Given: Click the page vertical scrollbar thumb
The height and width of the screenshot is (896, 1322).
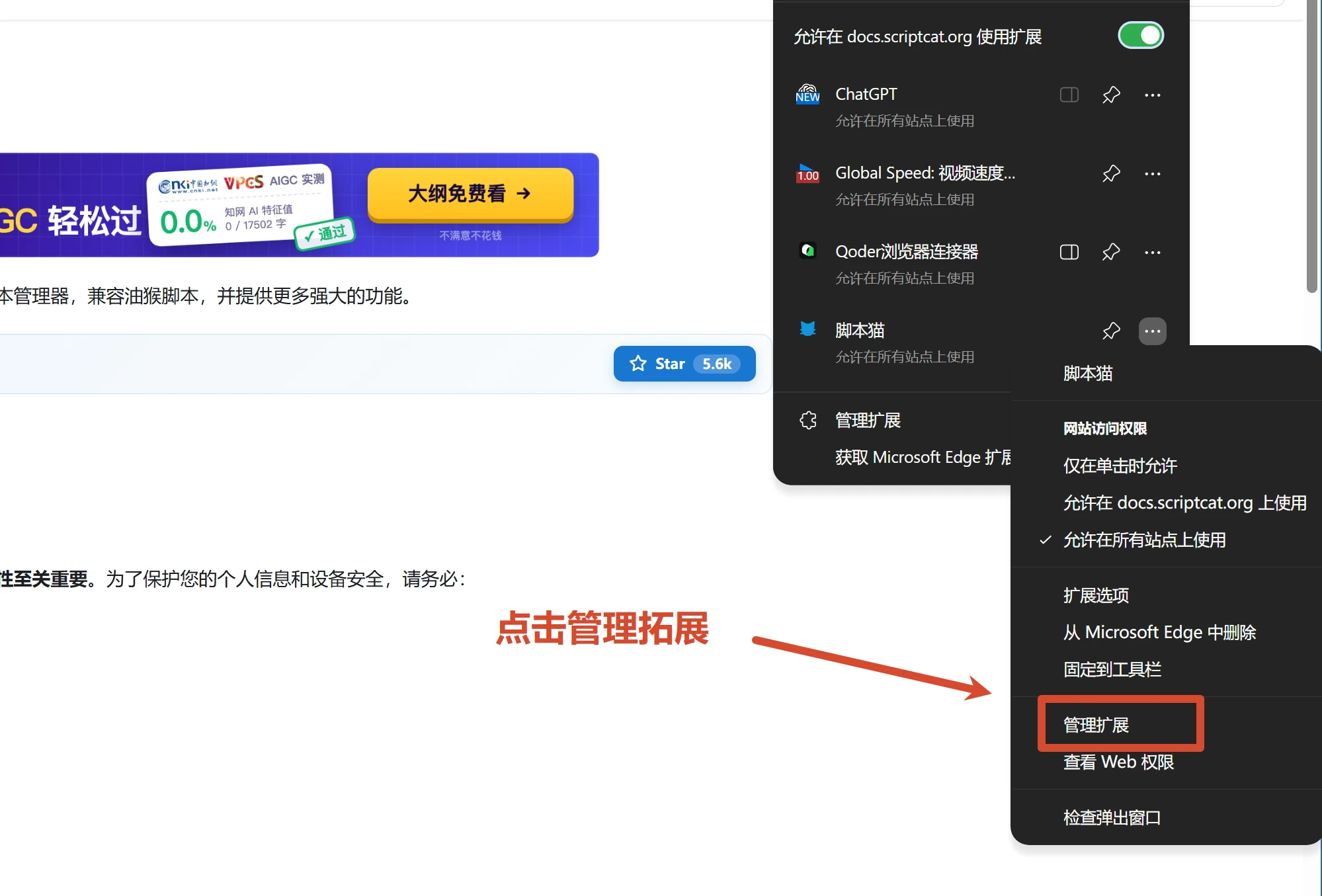Looking at the screenshot, I should pos(1312,145).
